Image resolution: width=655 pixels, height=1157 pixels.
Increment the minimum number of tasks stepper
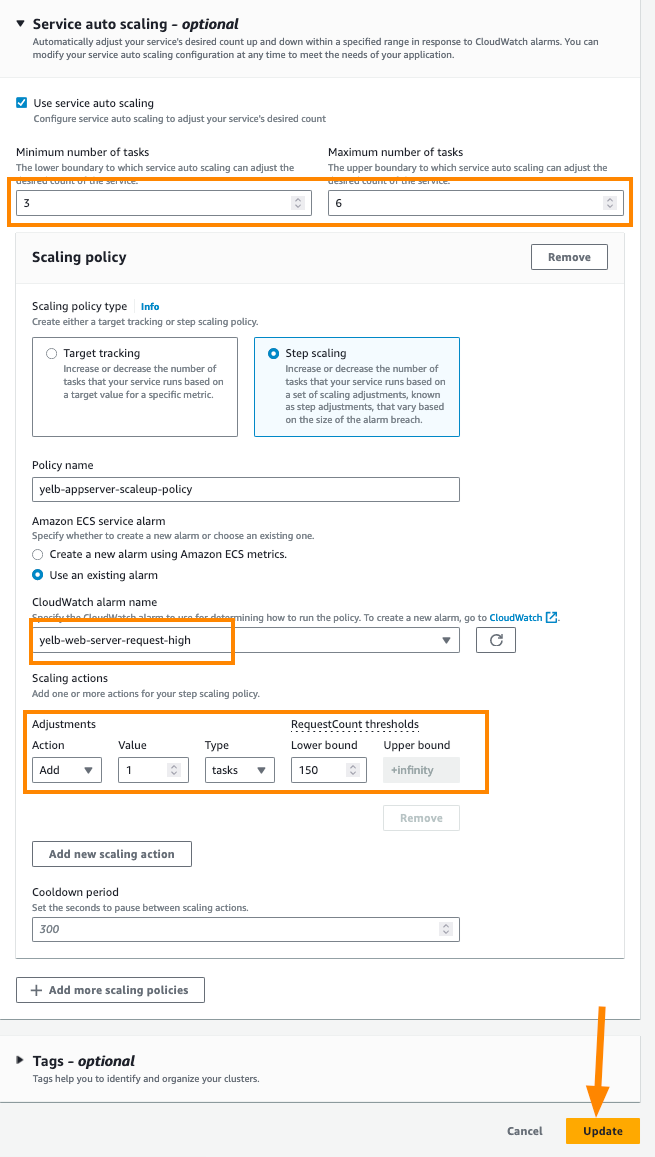tap(297, 198)
